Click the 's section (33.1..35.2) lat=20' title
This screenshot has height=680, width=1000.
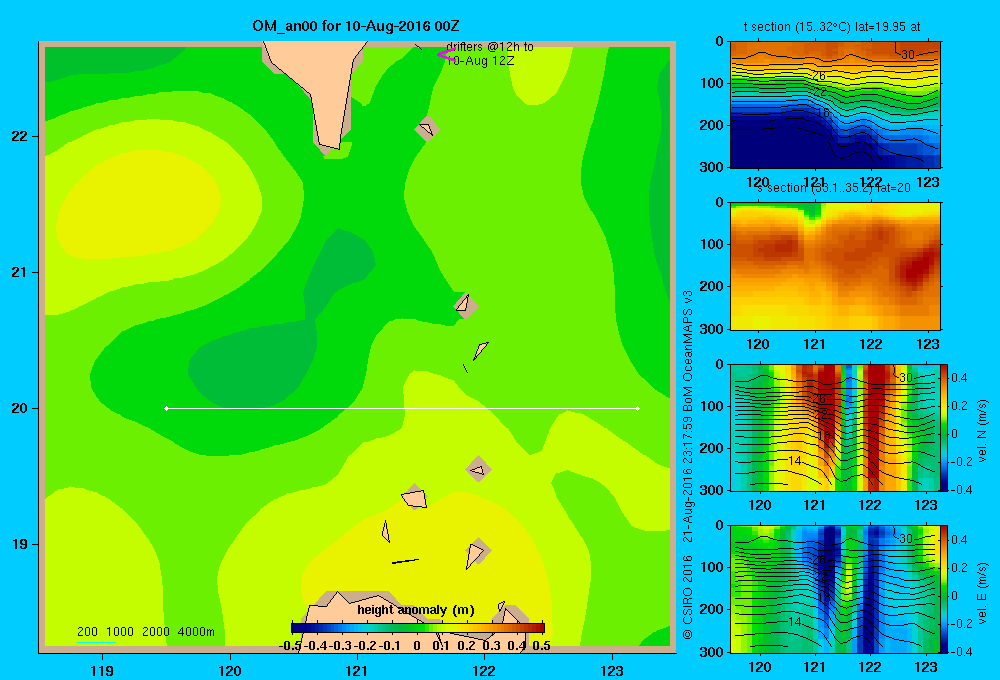click(834, 188)
